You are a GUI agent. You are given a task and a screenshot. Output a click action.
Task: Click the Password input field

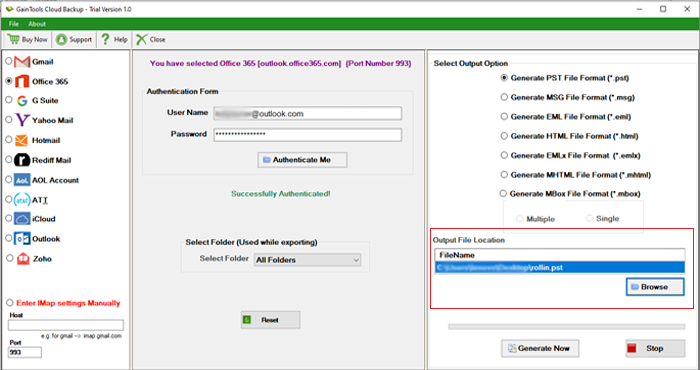point(308,134)
